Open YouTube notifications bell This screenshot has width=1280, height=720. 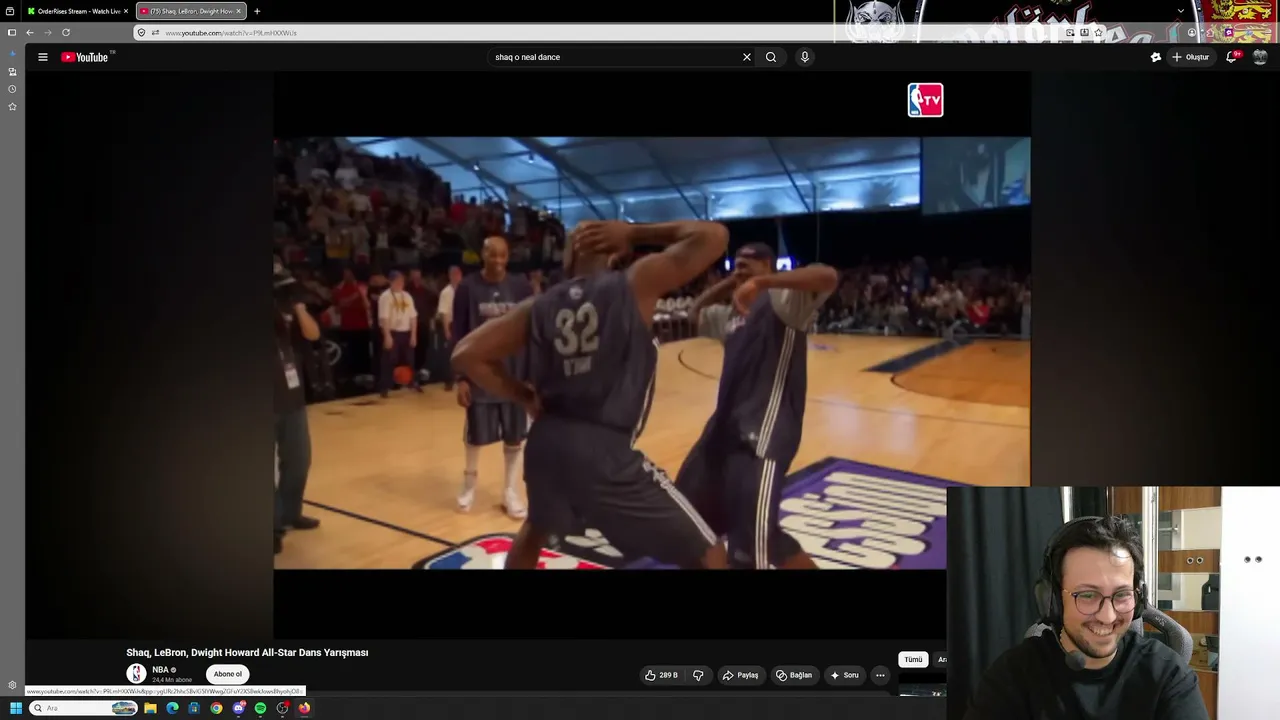pyautogui.click(x=1232, y=57)
